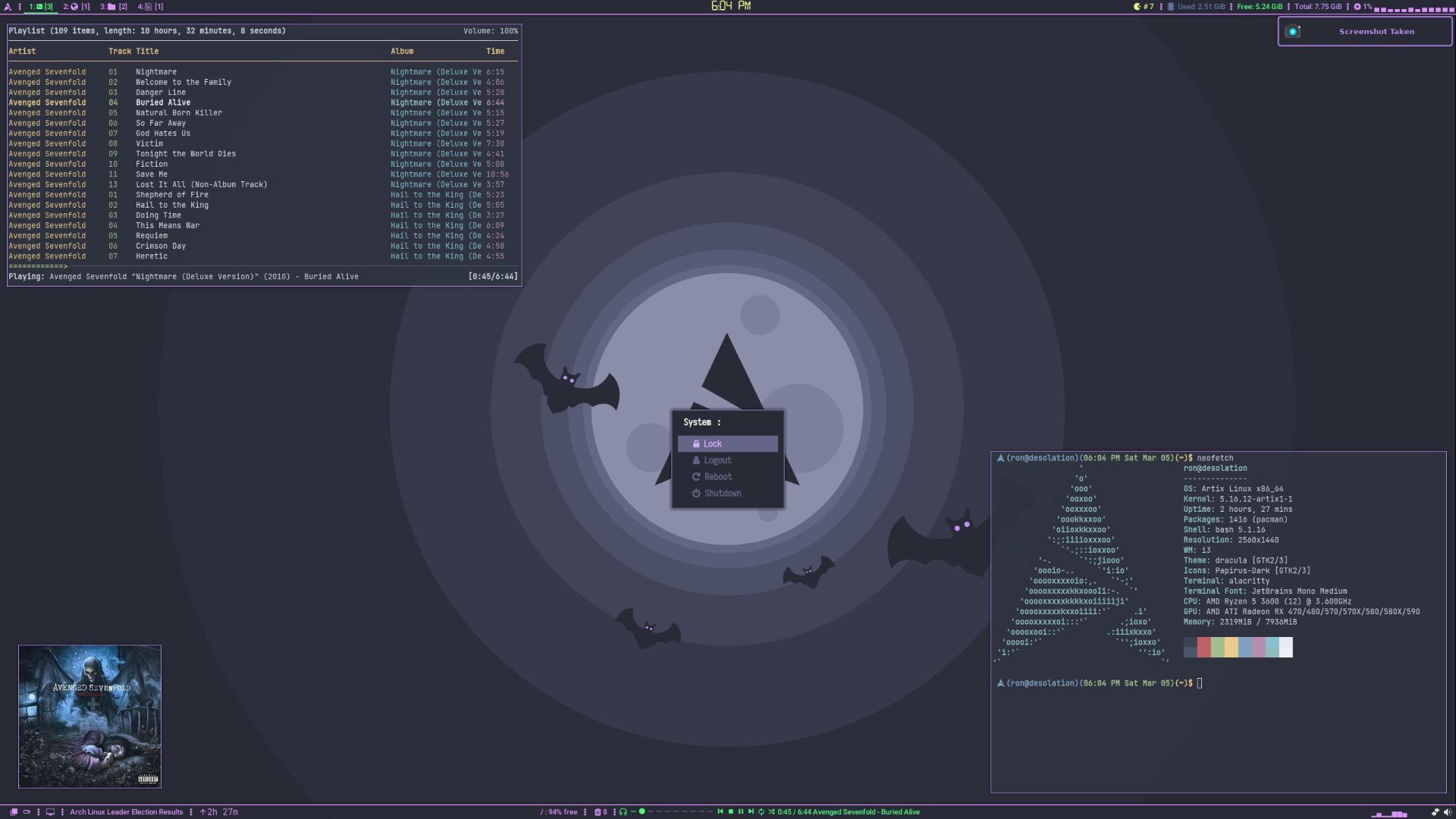1456x819 pixels.
Task: Click the yellow neofetch color swatch
Action: 1232,647
